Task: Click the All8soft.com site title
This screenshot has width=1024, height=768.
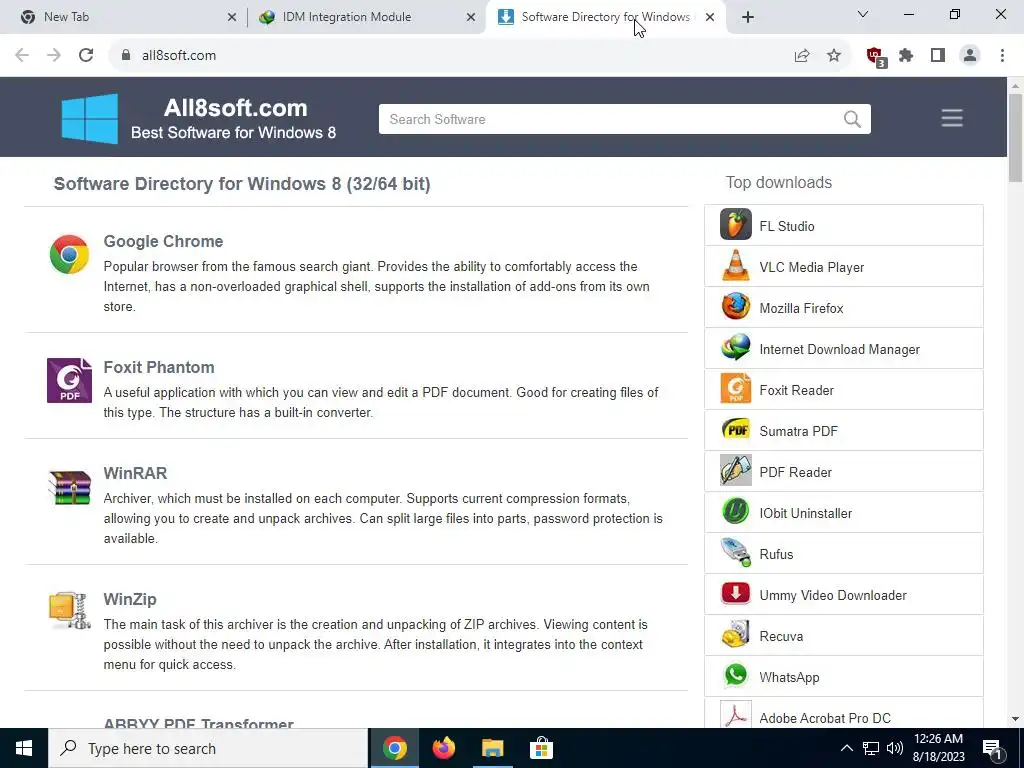Action: click(235, 108)
